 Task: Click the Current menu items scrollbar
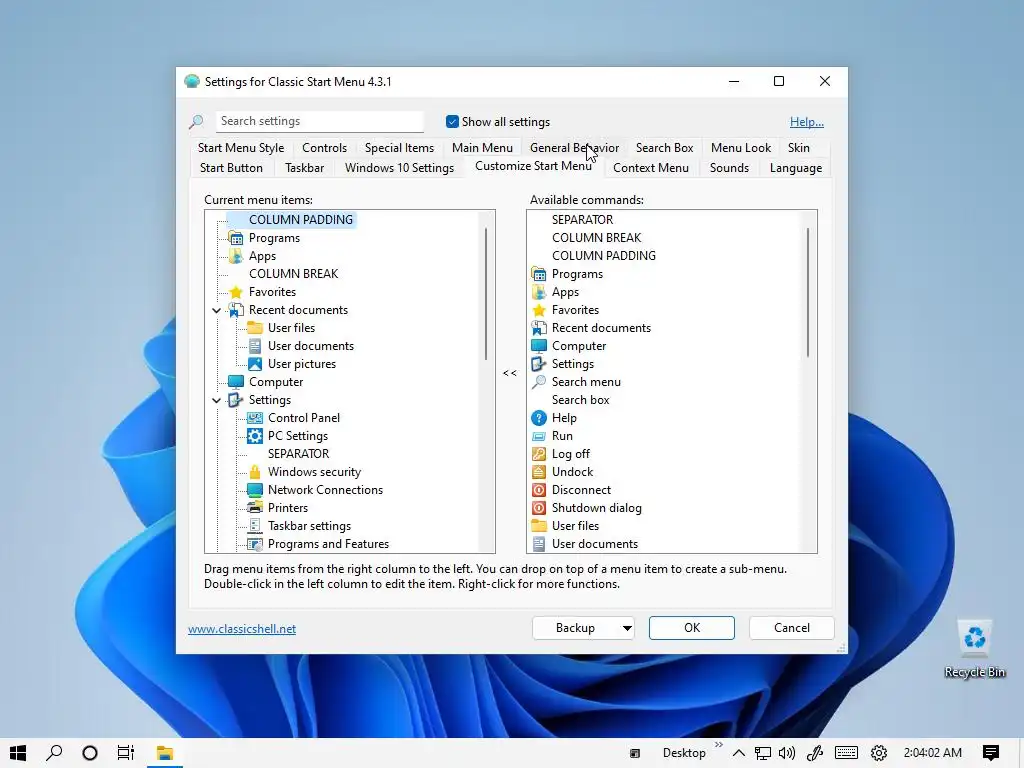(x=486, y=294)
